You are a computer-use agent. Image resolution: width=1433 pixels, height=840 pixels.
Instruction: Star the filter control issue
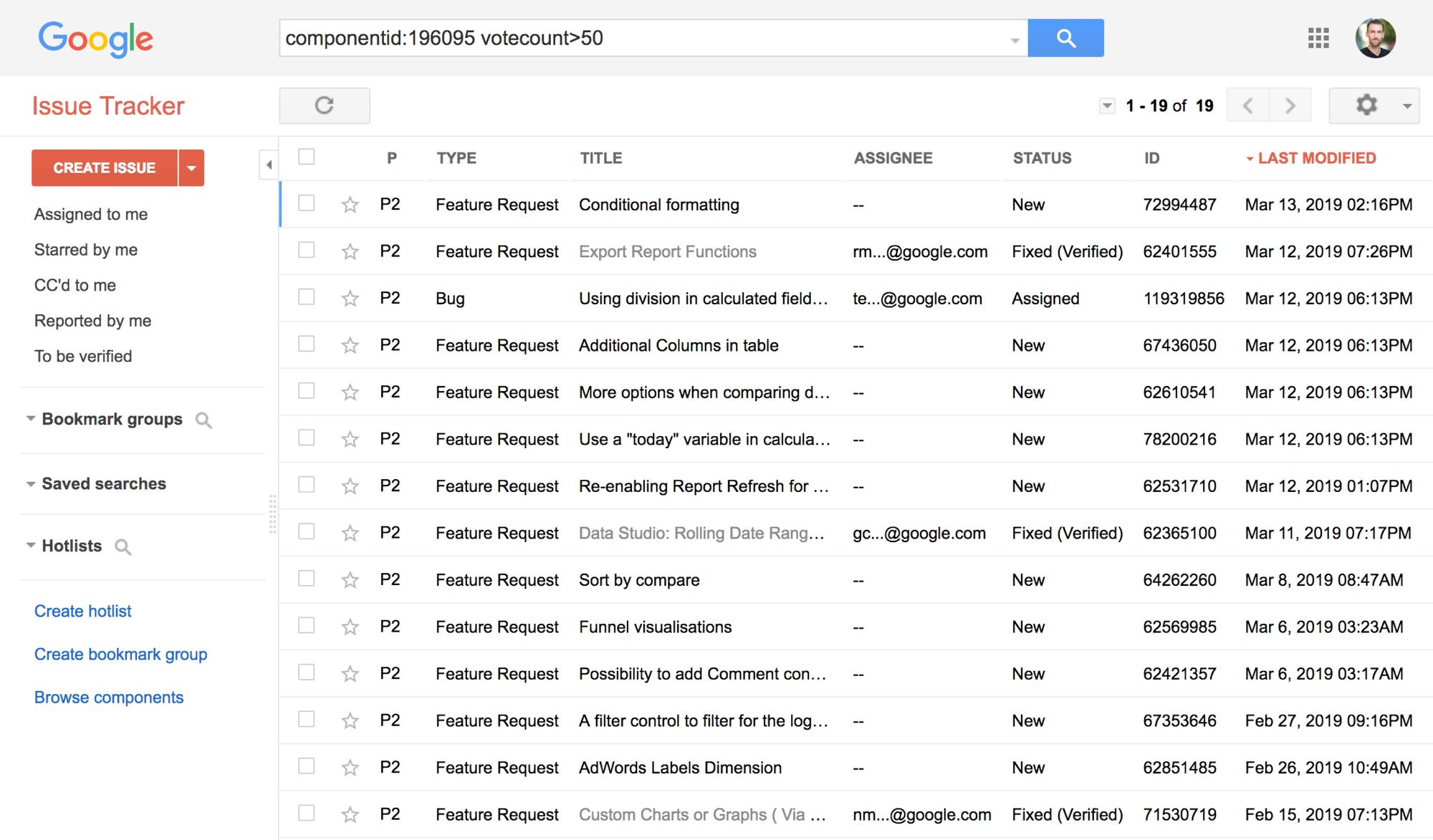(x=350, y=720)
